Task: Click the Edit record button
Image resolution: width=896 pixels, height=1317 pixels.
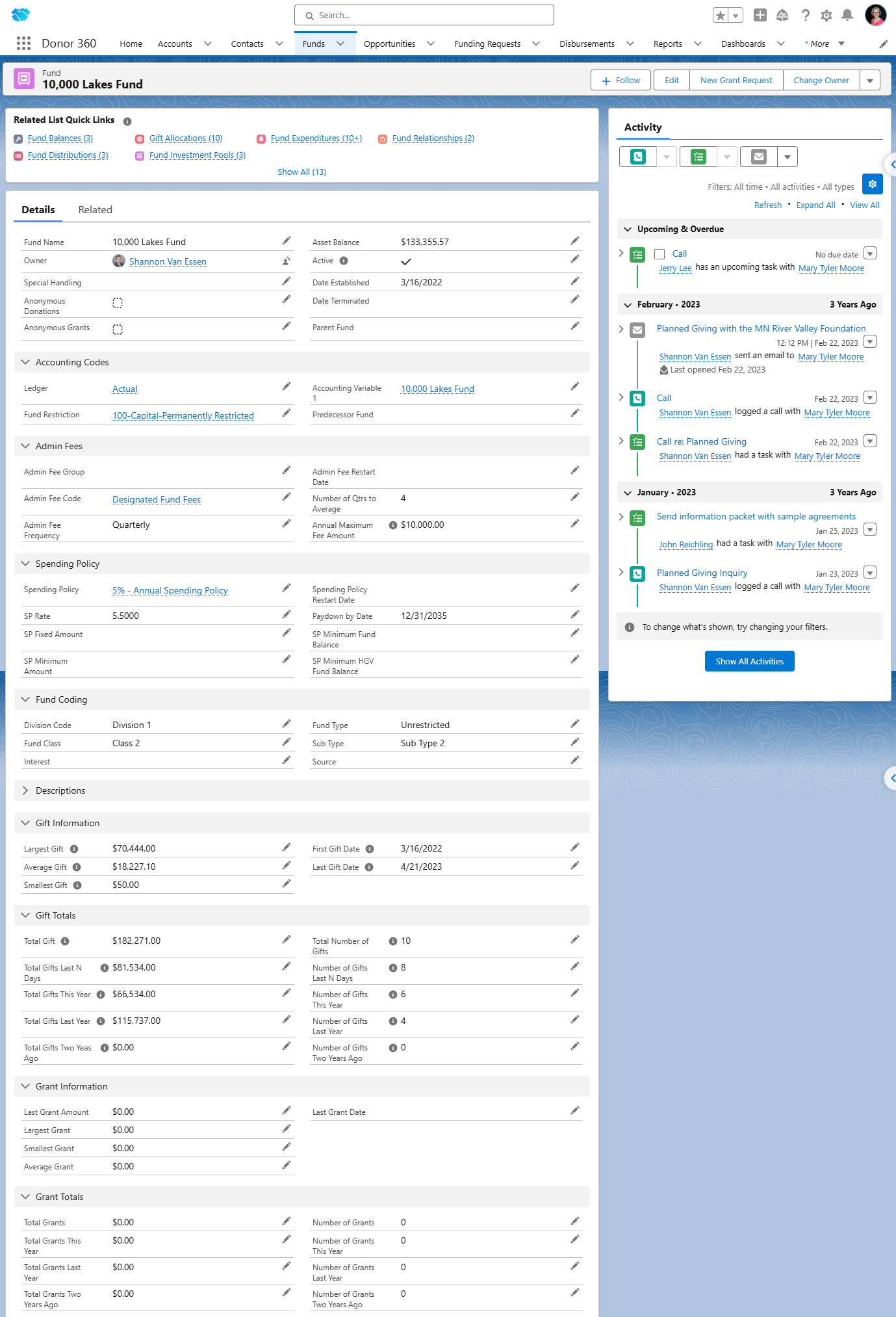Action: (x=672, y=81)
